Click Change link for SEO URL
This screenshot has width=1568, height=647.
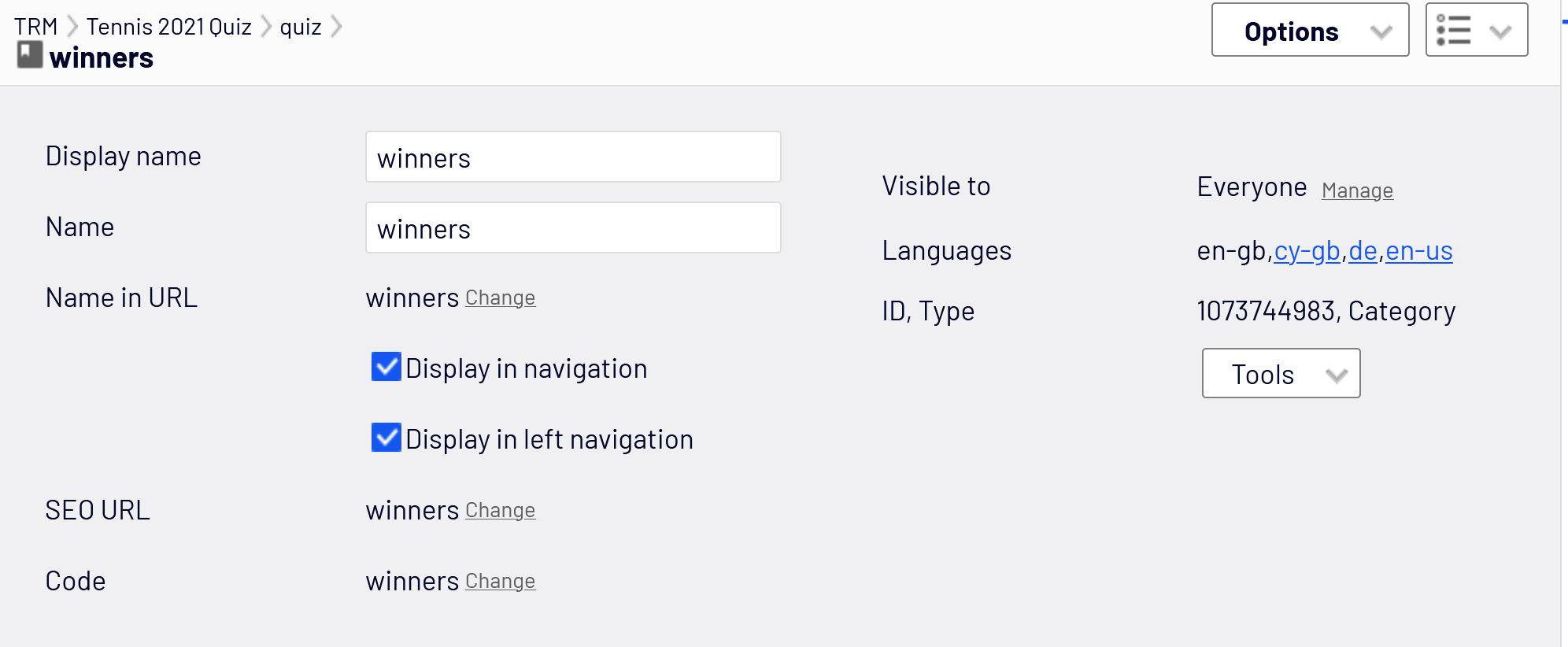pos(500,511)
